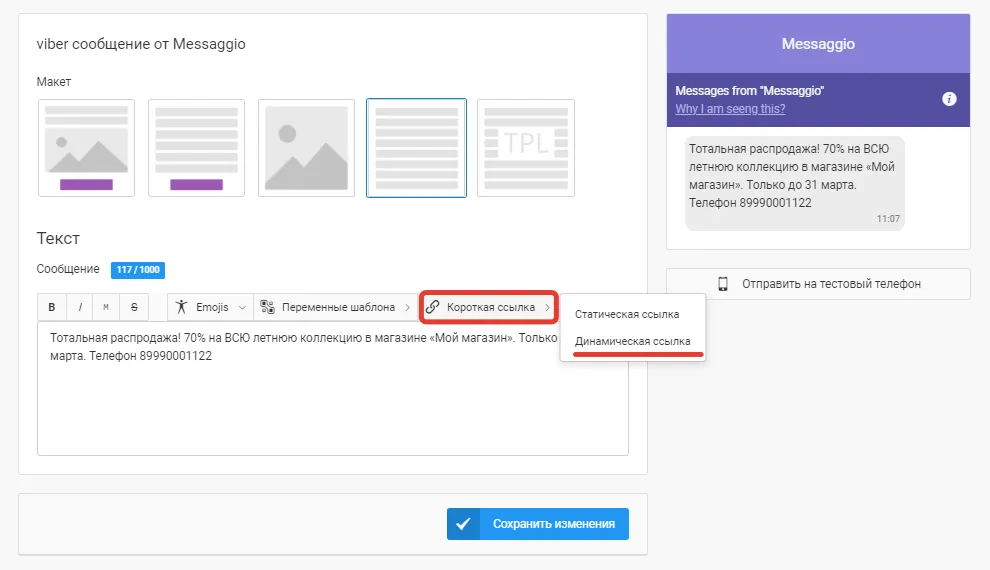Open the Emojis dropdown
Screen dimensions: 990x570
coord(210,307)
